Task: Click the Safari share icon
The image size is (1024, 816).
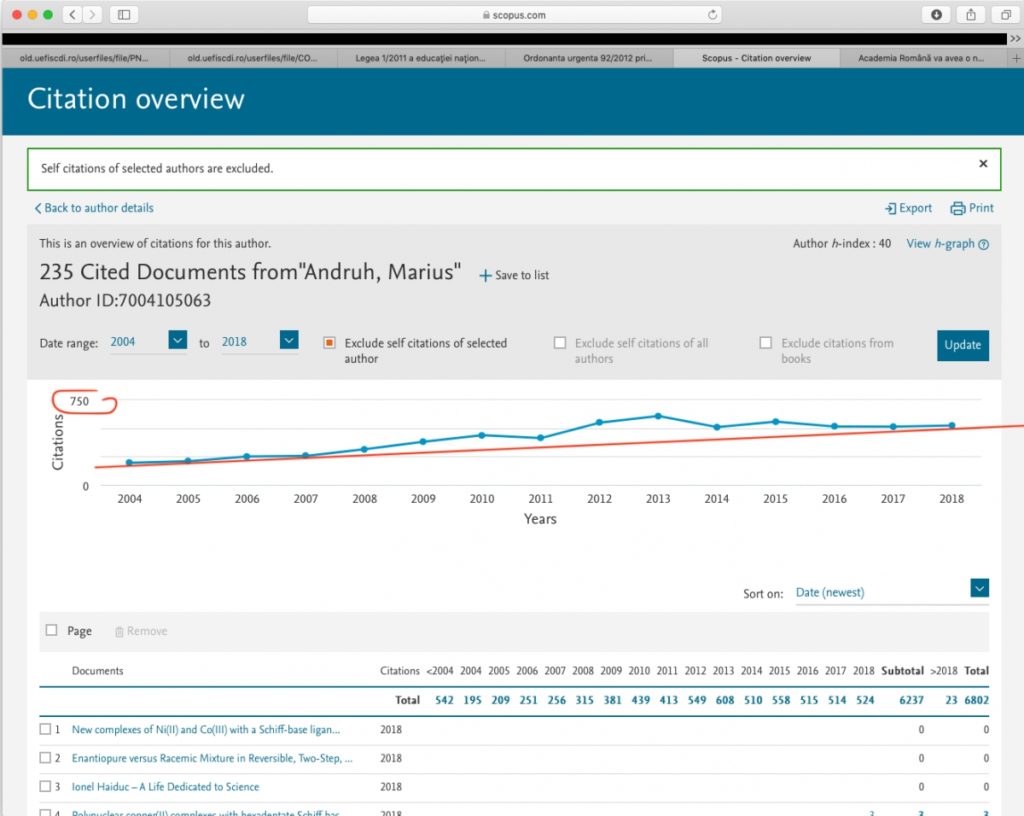Action: pos(971,14)
